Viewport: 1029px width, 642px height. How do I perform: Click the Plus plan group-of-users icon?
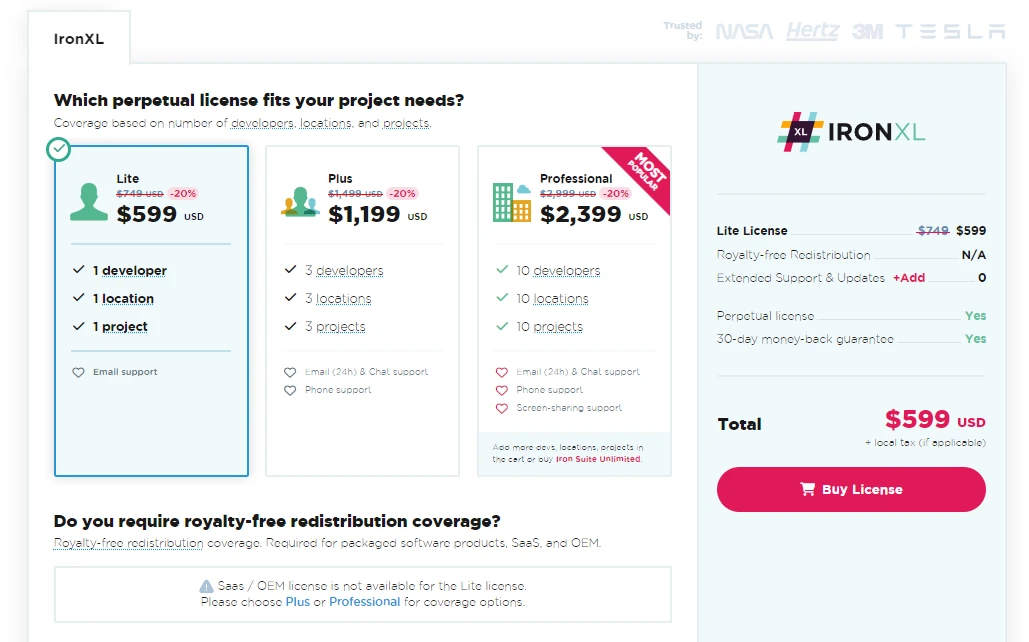[300, 202]
